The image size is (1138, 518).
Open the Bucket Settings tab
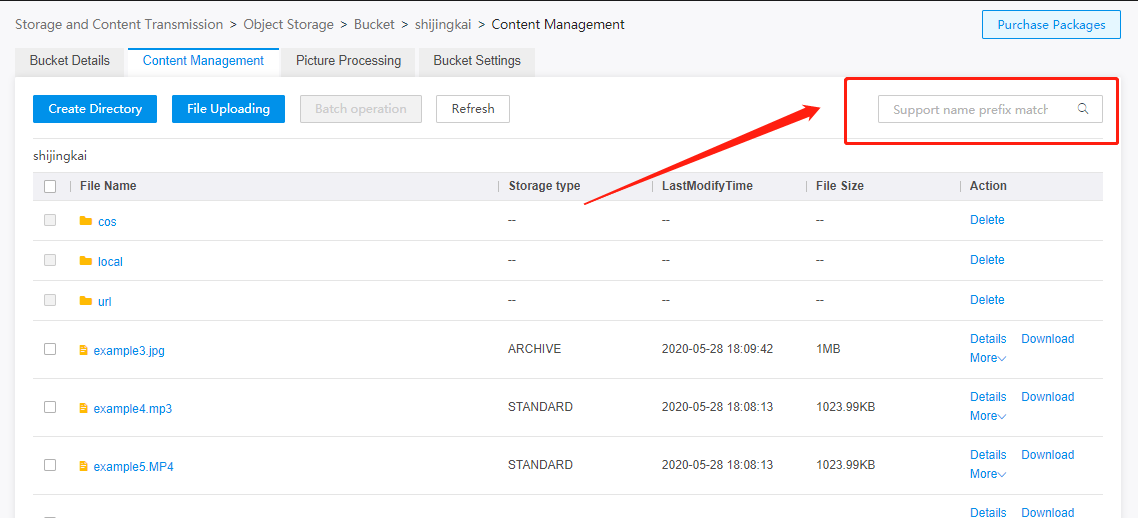(x=477, y=61)
